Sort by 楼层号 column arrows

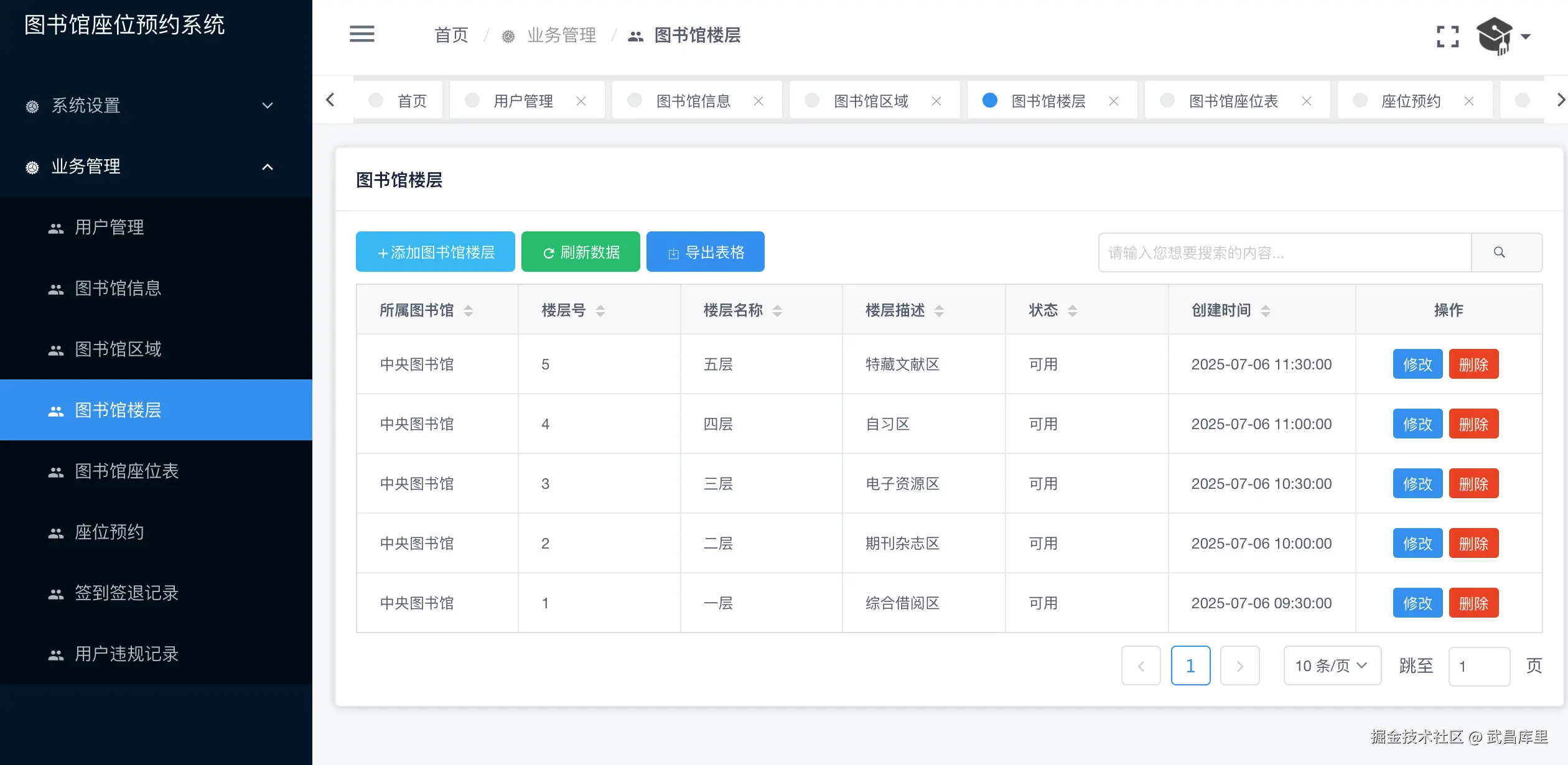[600, 311]
